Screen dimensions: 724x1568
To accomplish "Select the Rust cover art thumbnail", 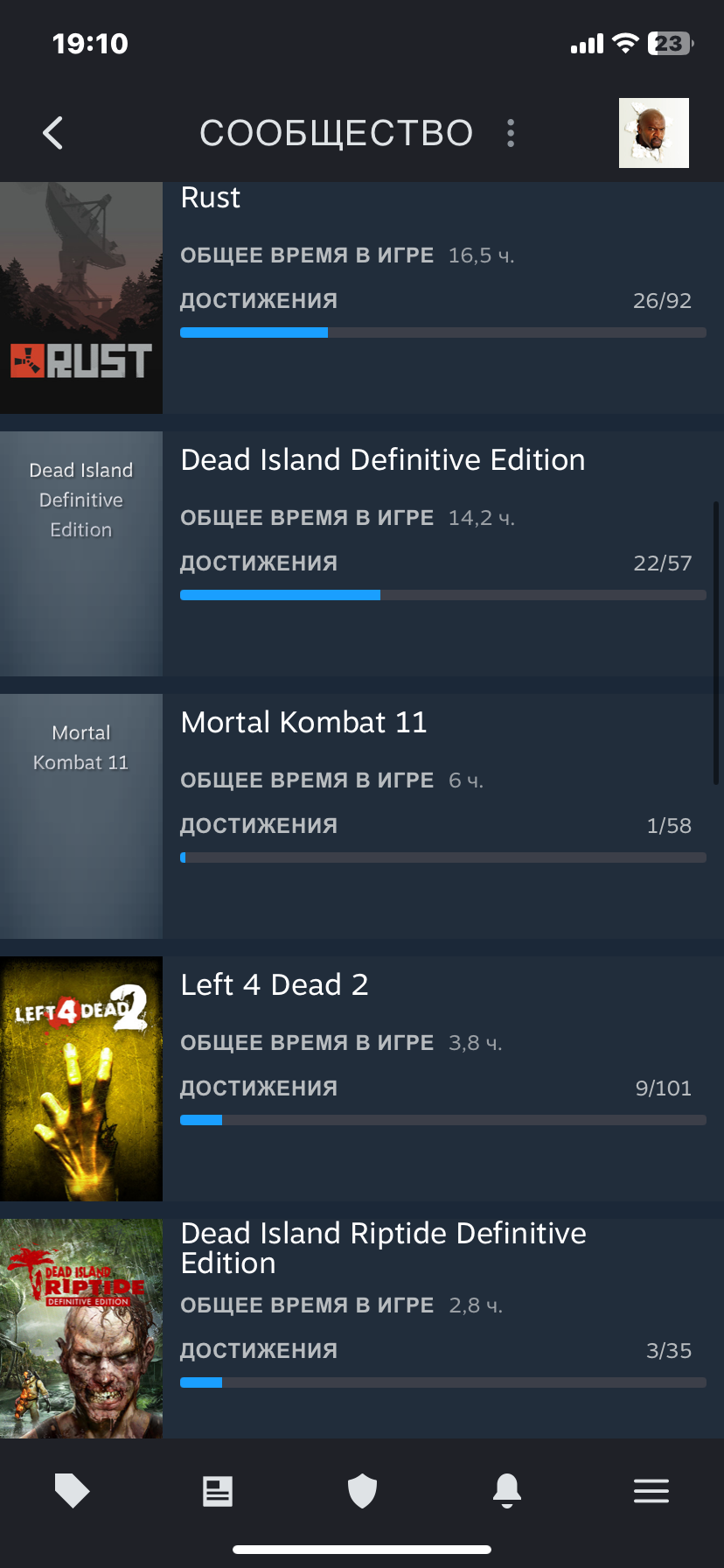I will (x=81, y=297).
